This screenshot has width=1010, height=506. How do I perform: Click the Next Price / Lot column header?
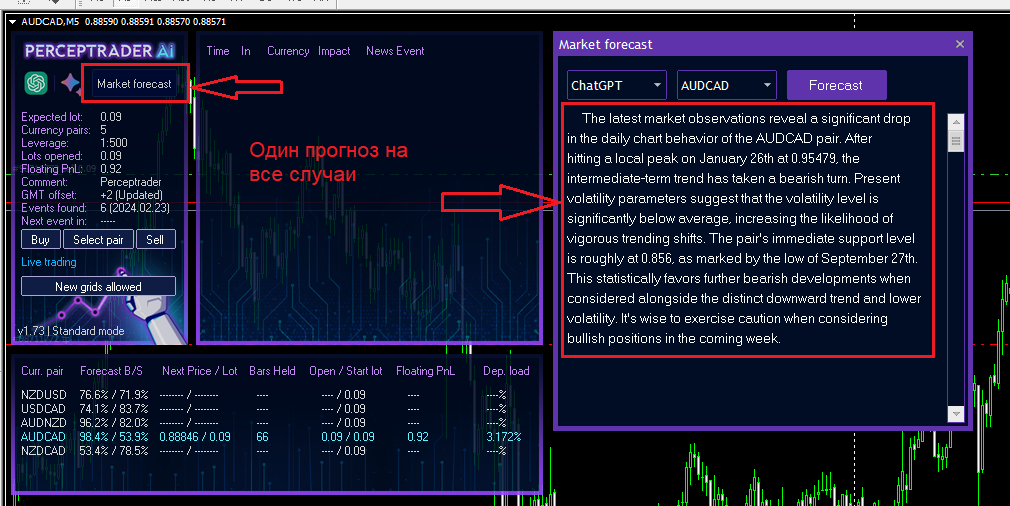[200, 371]
